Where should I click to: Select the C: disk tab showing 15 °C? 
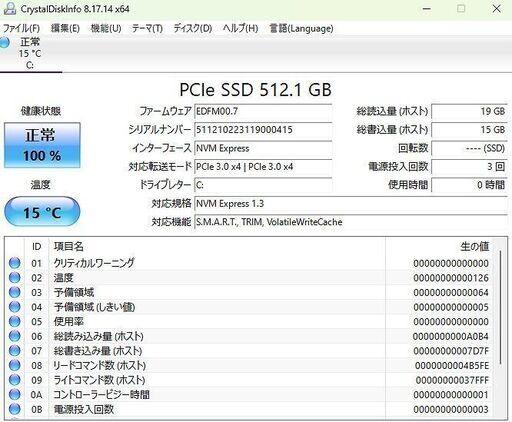coord(30,53)
